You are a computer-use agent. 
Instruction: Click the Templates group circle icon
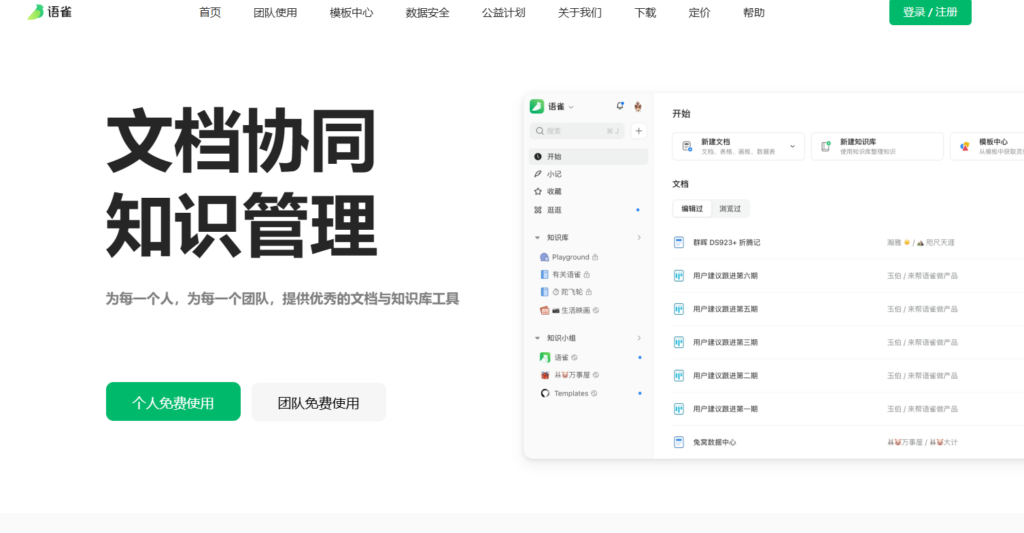tap(545, 393)
